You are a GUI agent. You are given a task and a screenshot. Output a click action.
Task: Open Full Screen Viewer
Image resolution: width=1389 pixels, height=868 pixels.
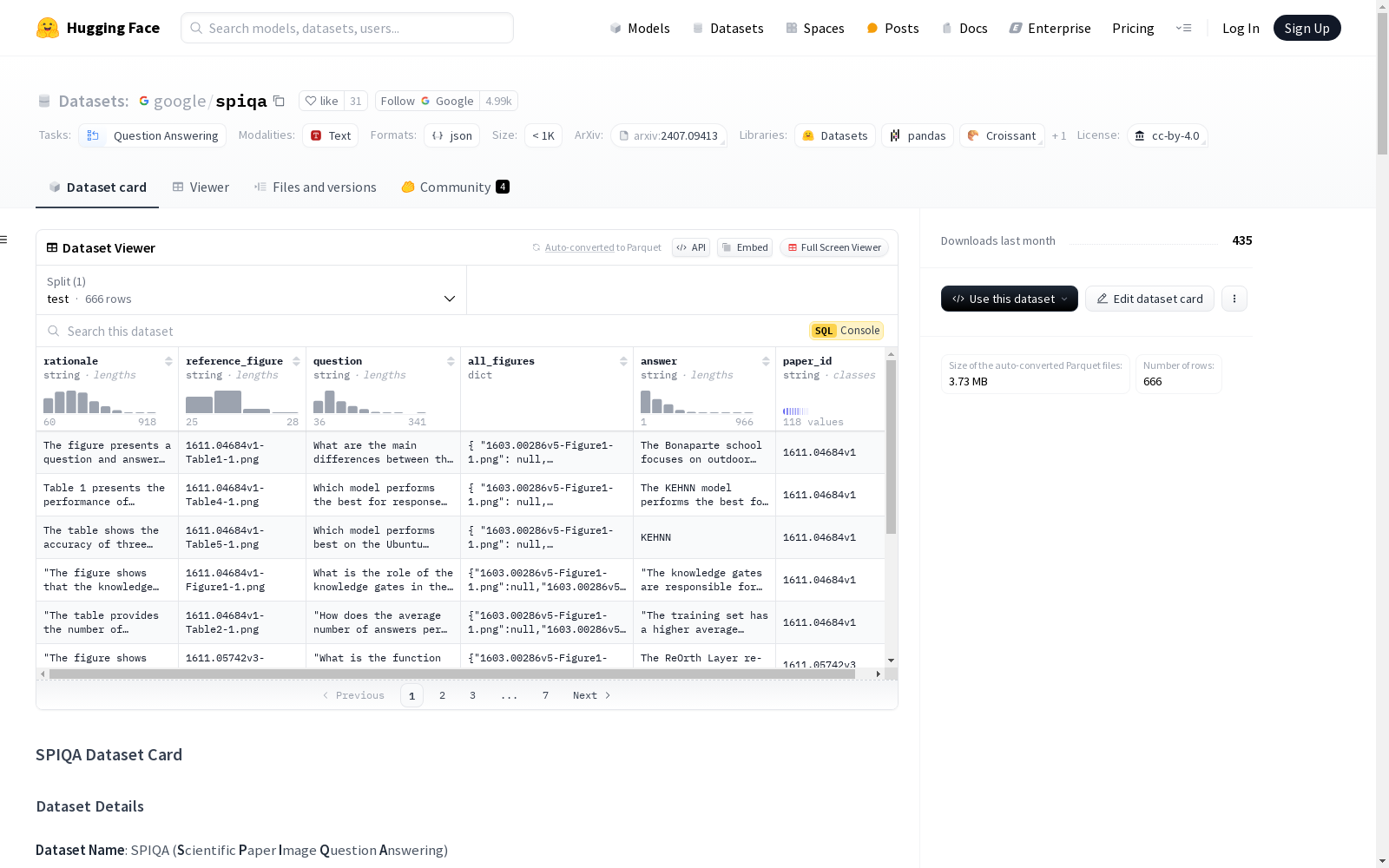coord(834,247)
